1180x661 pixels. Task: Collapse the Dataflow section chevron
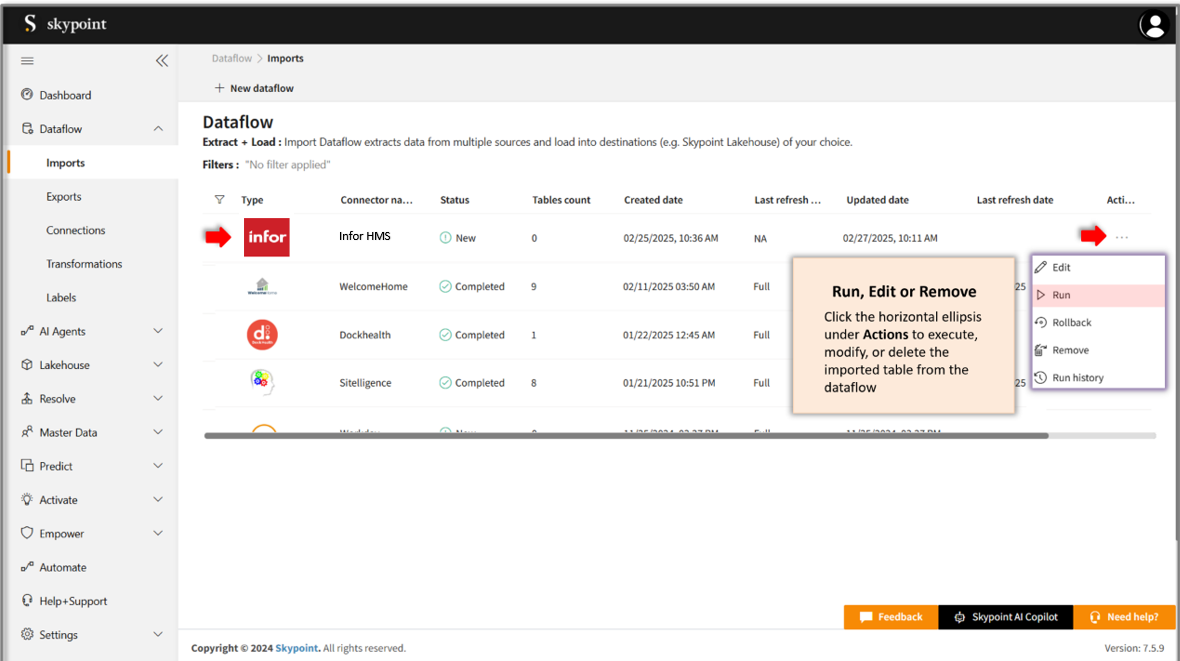pyautogui.click(x=158, y=129)
